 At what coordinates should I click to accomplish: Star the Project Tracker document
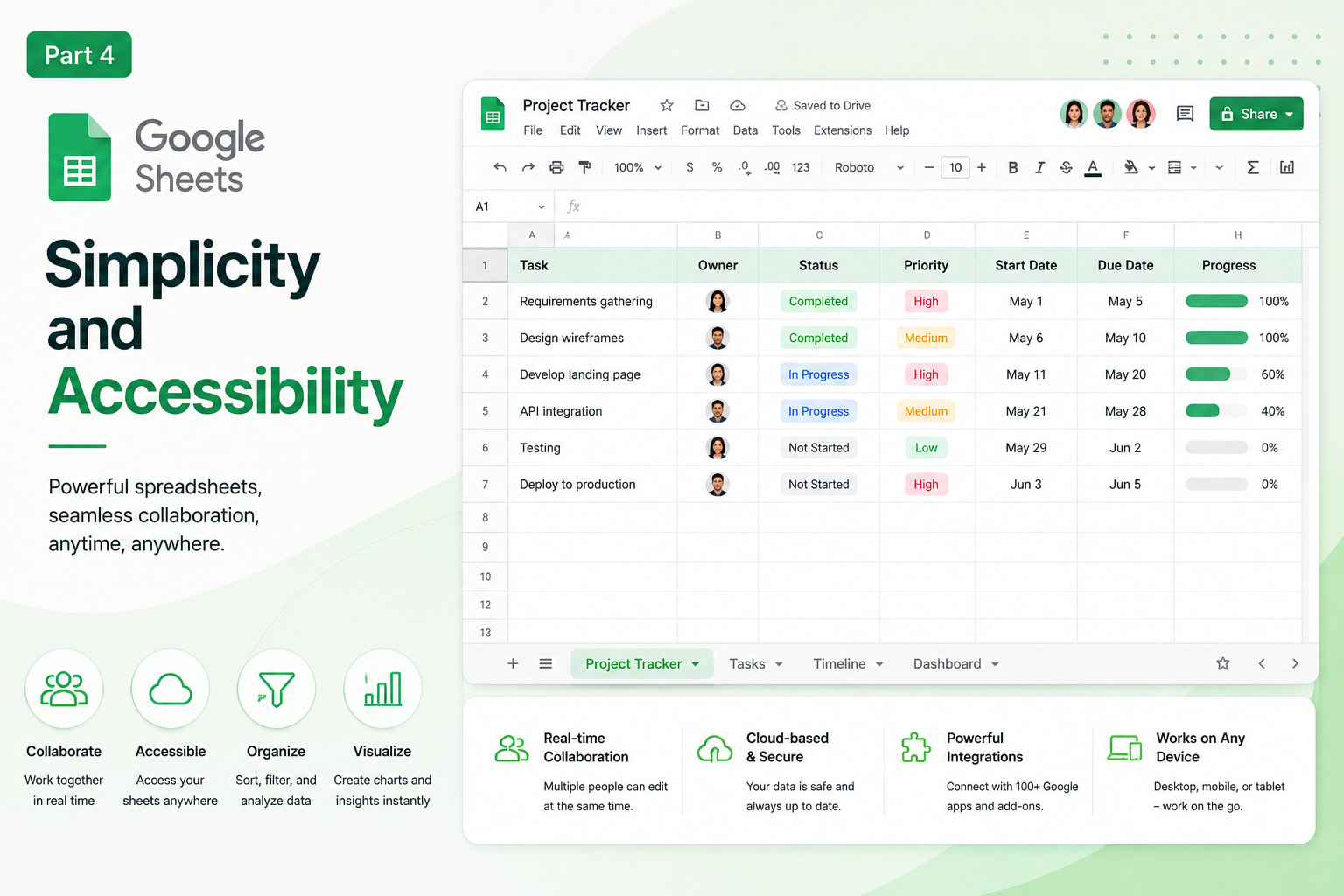(x=667, y=105)
